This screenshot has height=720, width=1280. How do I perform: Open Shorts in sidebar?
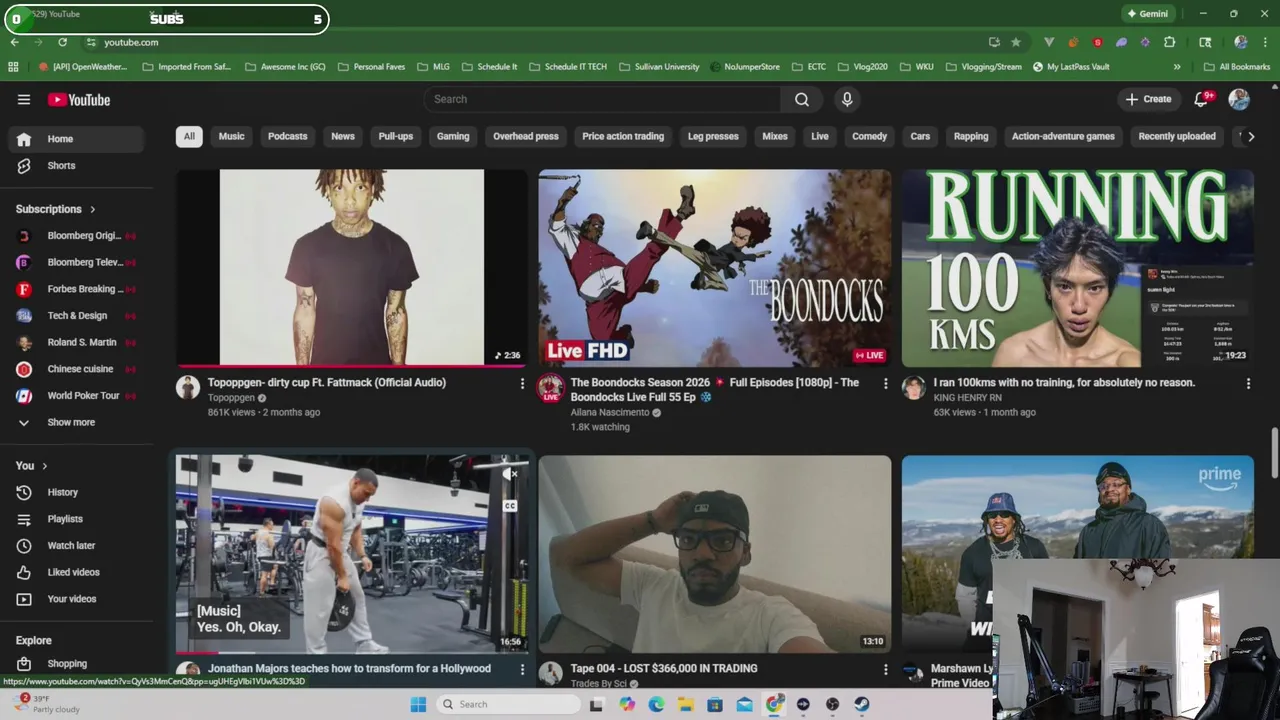pyautogui.click(x=76, y=166)
